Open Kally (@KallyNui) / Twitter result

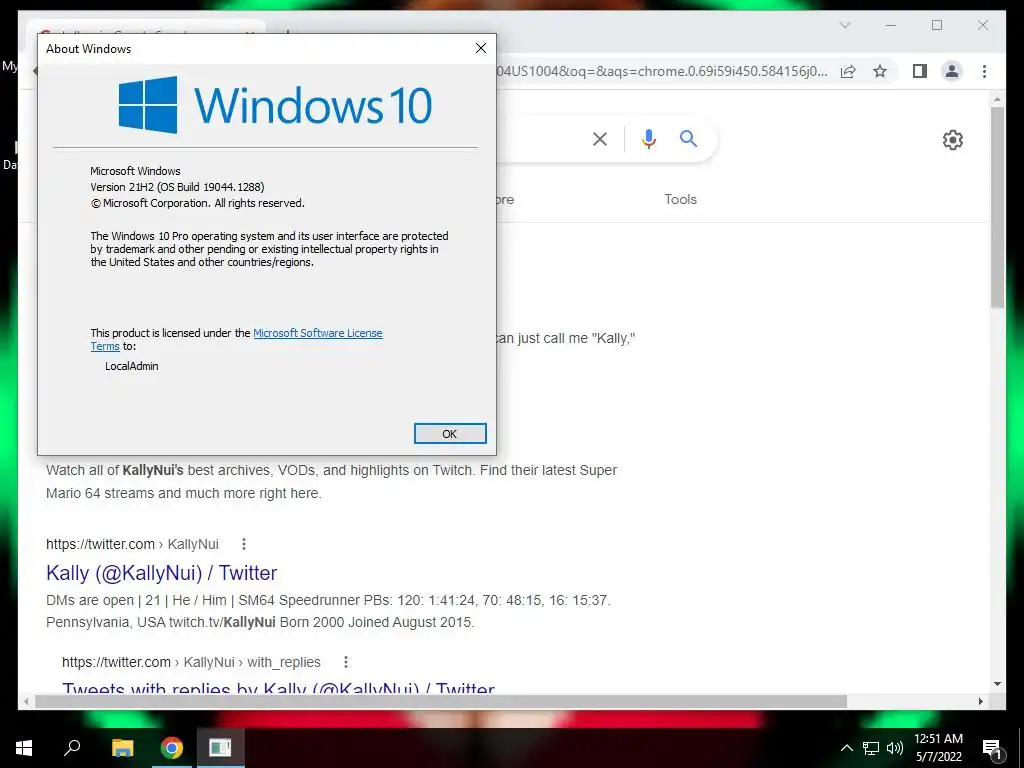[161, 573]
